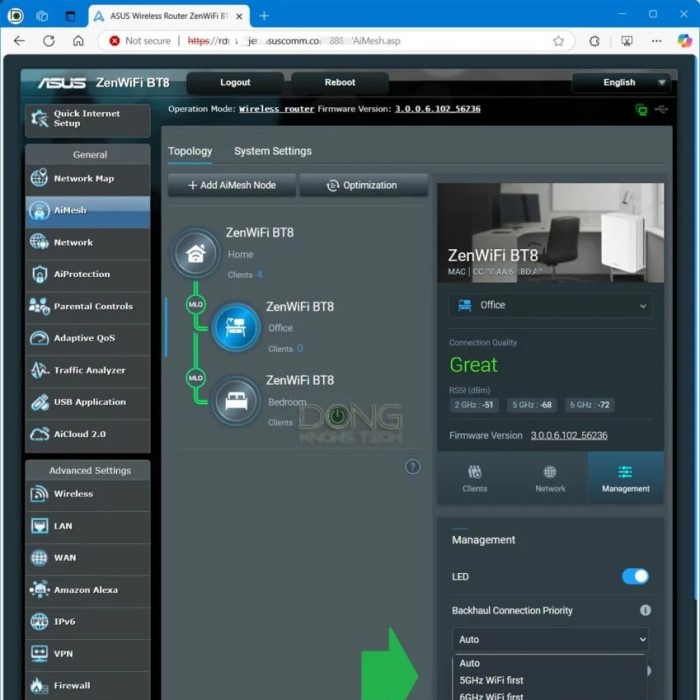700x700 pixels.
Task: Click the MLO badge above Office node
Action: (196, 304)
